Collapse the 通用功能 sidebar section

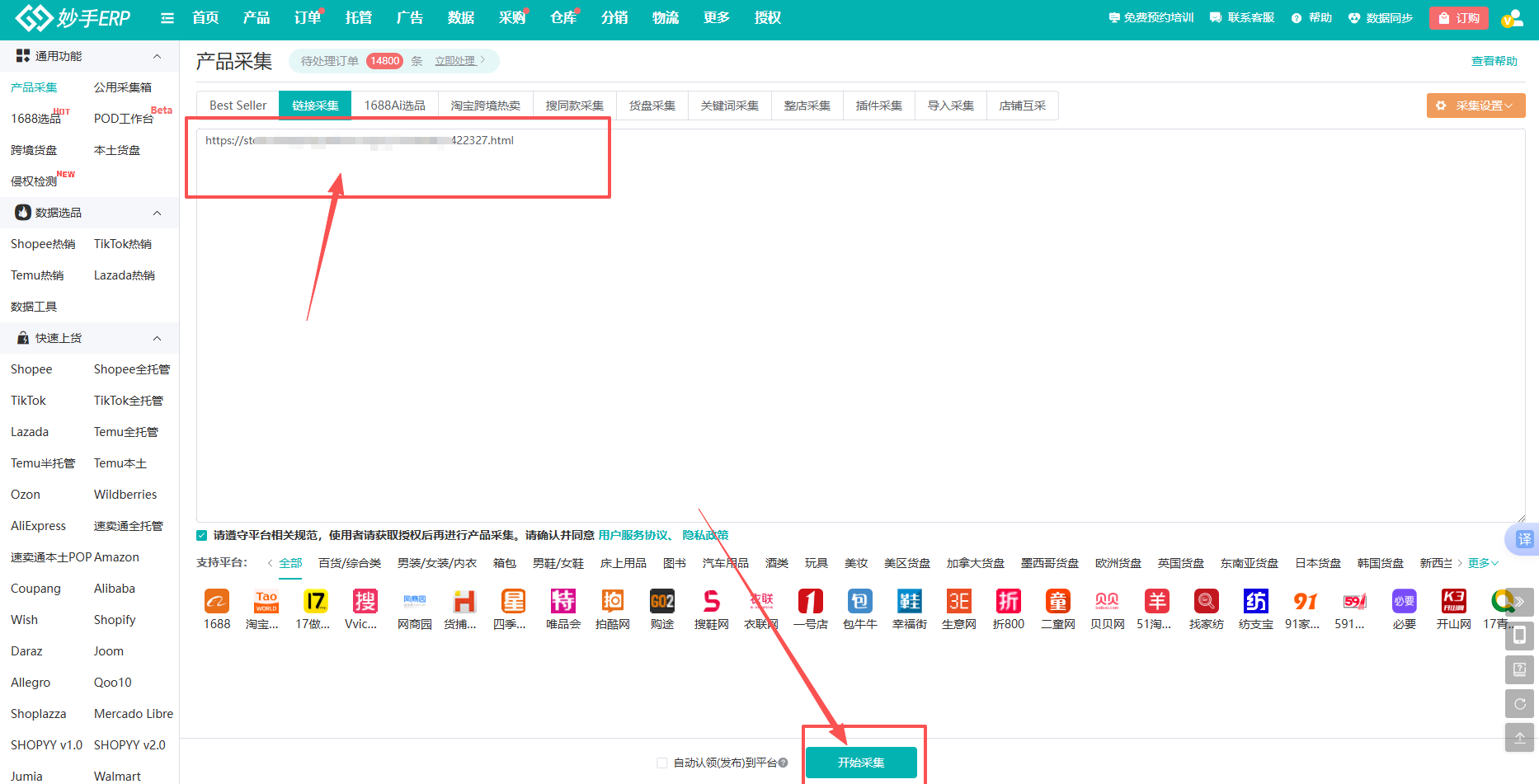point(157,56)
